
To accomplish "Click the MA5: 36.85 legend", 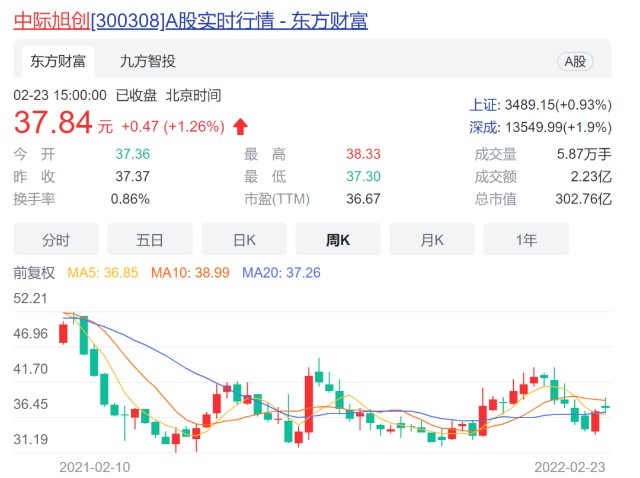I will (103, 273).
